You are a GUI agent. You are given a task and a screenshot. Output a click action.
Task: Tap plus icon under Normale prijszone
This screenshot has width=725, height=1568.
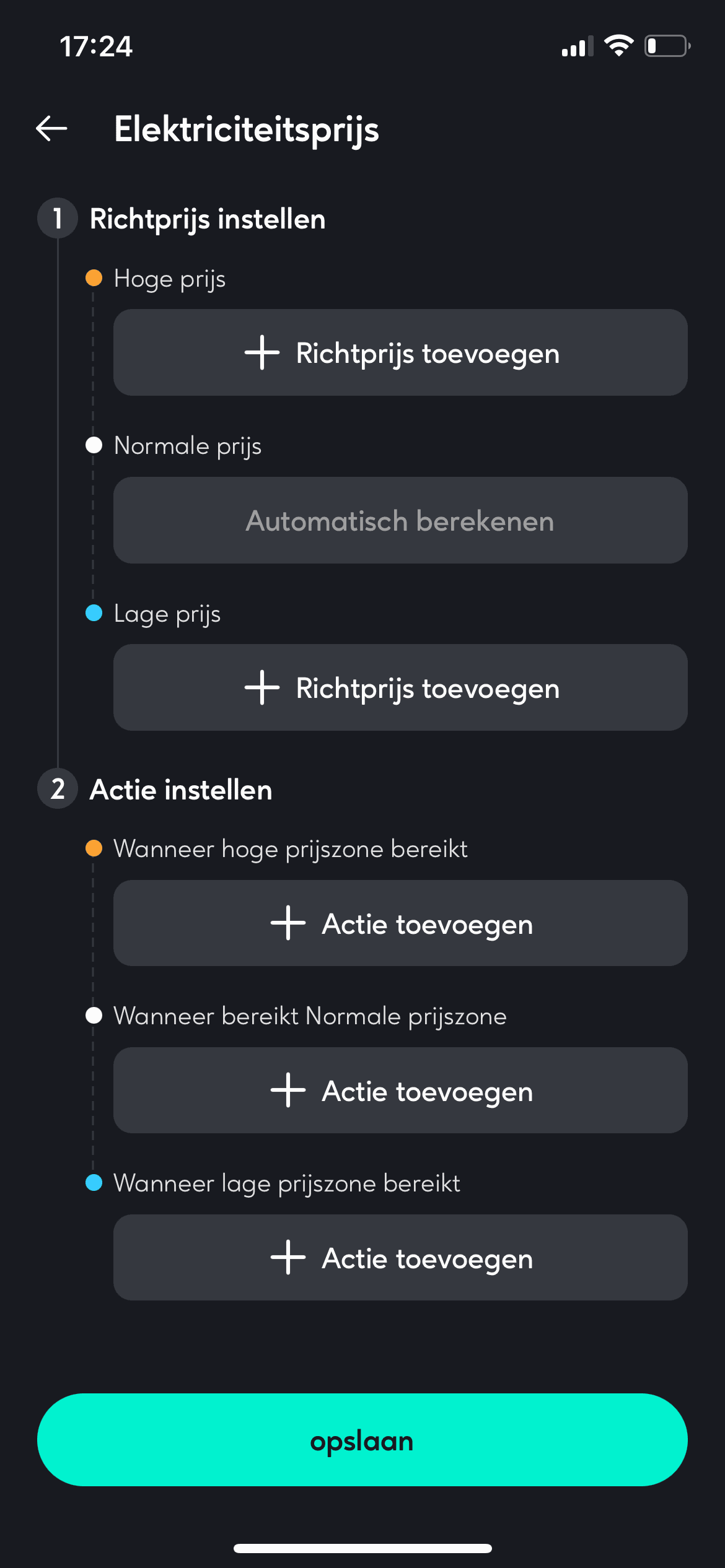coord(288,1090)
